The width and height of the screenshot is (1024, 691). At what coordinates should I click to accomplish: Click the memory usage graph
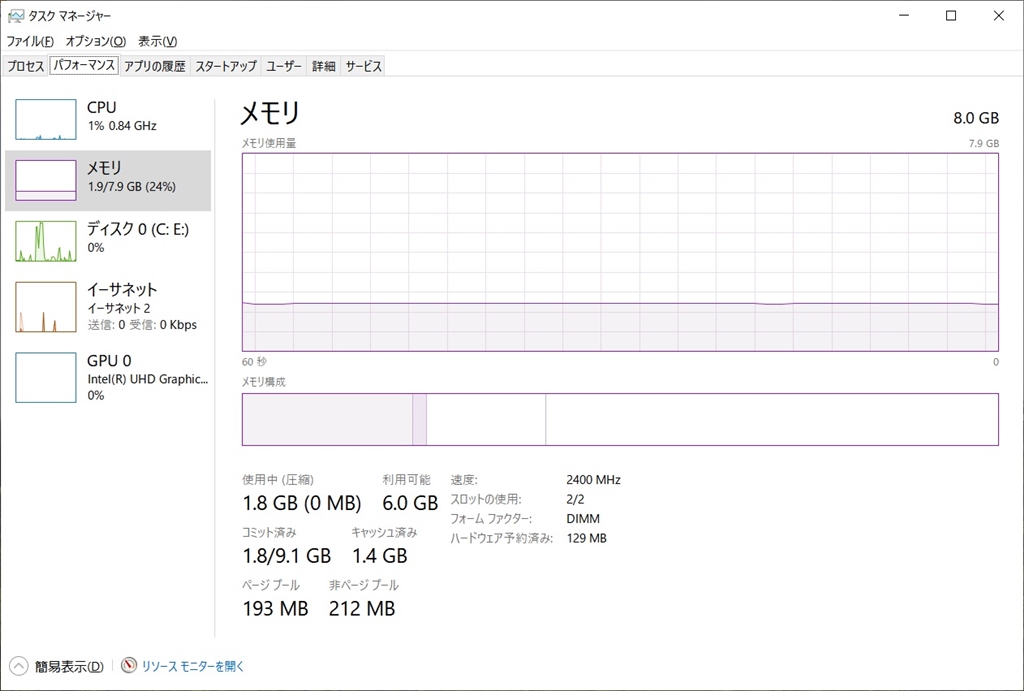click(x=620, y=251)
